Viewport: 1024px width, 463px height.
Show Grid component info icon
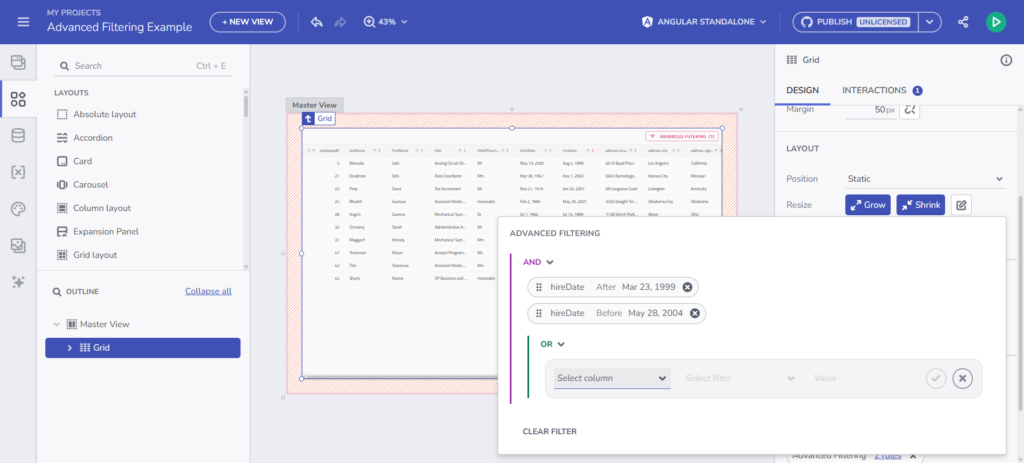coord(1006,60)
